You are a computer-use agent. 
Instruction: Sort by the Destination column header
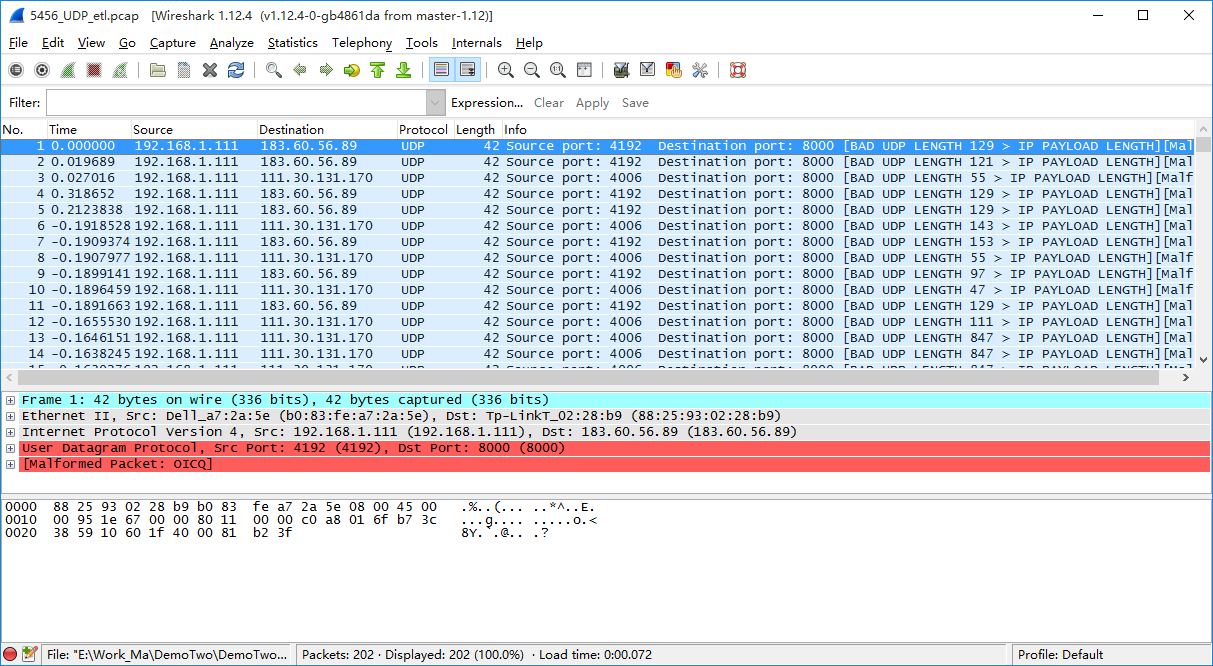click(327, 130)
